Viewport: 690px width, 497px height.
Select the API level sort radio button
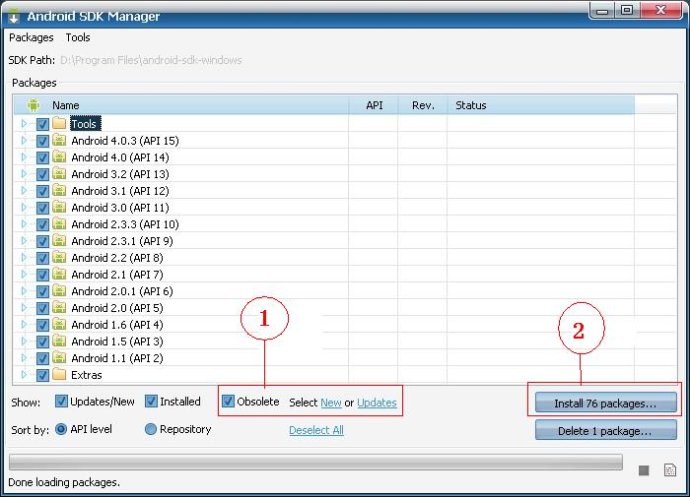(61, 429)
